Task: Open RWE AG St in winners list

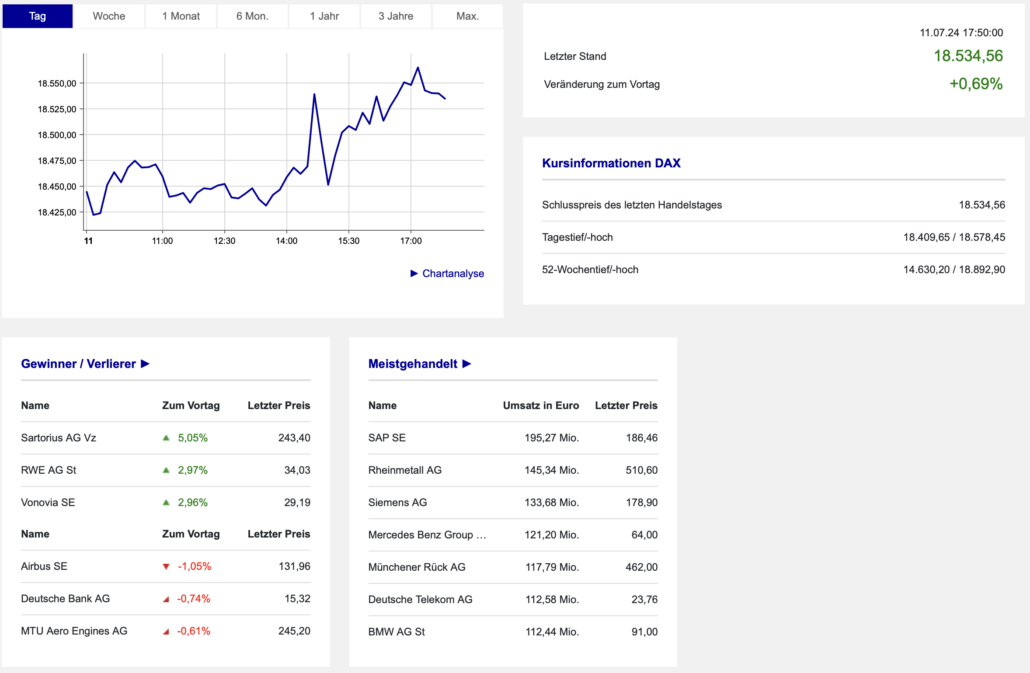Action: [49, 470]
